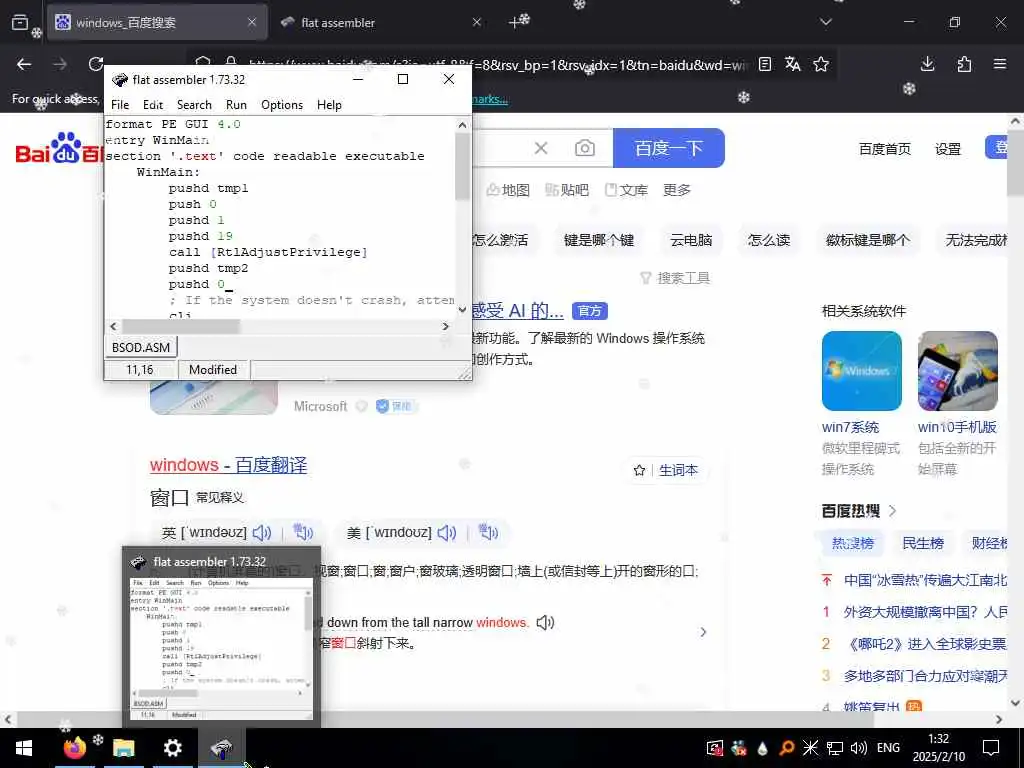The width and height of the screenshot is (1024, 768).
Task: Switch to the 贴吧 search category
Action: (567, 190)
